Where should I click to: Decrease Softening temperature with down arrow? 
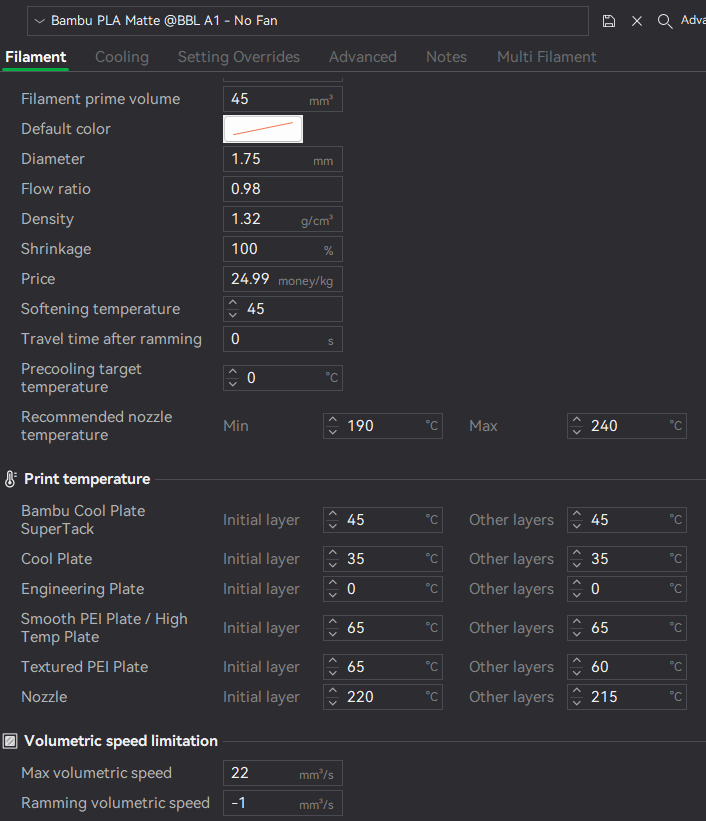(233, 315)
